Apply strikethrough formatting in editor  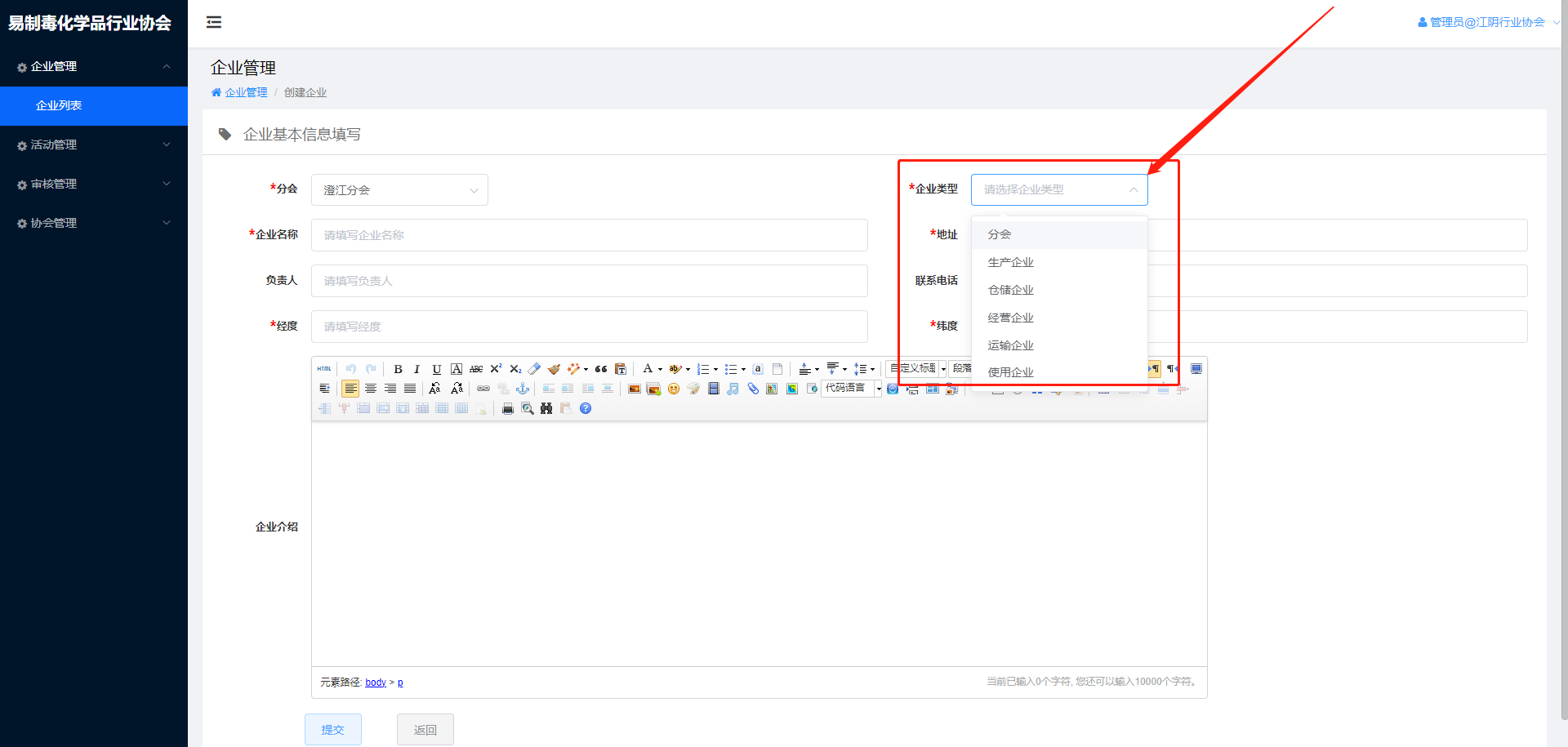point(476,369)
